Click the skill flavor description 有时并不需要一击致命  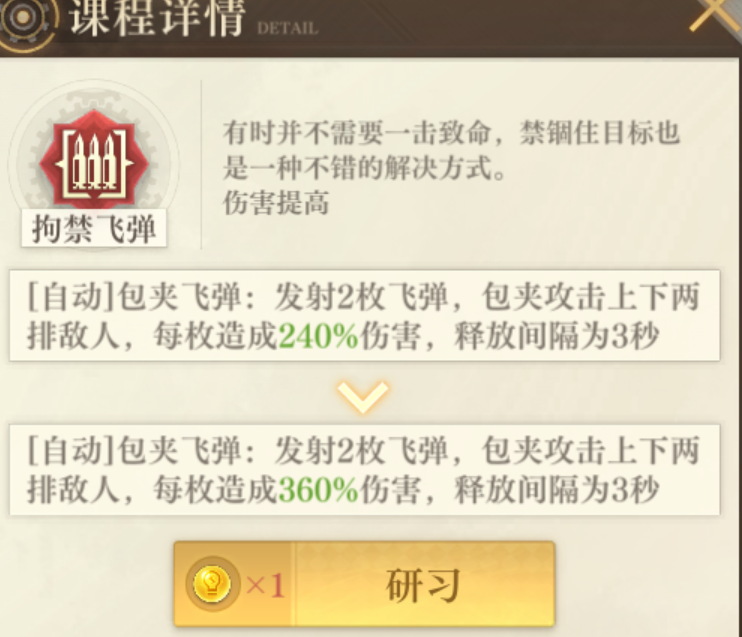(451, 150)
